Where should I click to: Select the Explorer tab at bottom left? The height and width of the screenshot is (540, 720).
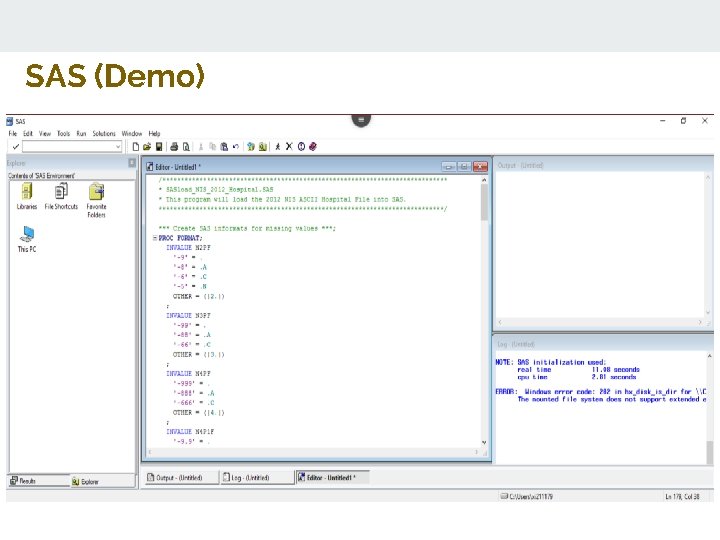click(103, 482)
